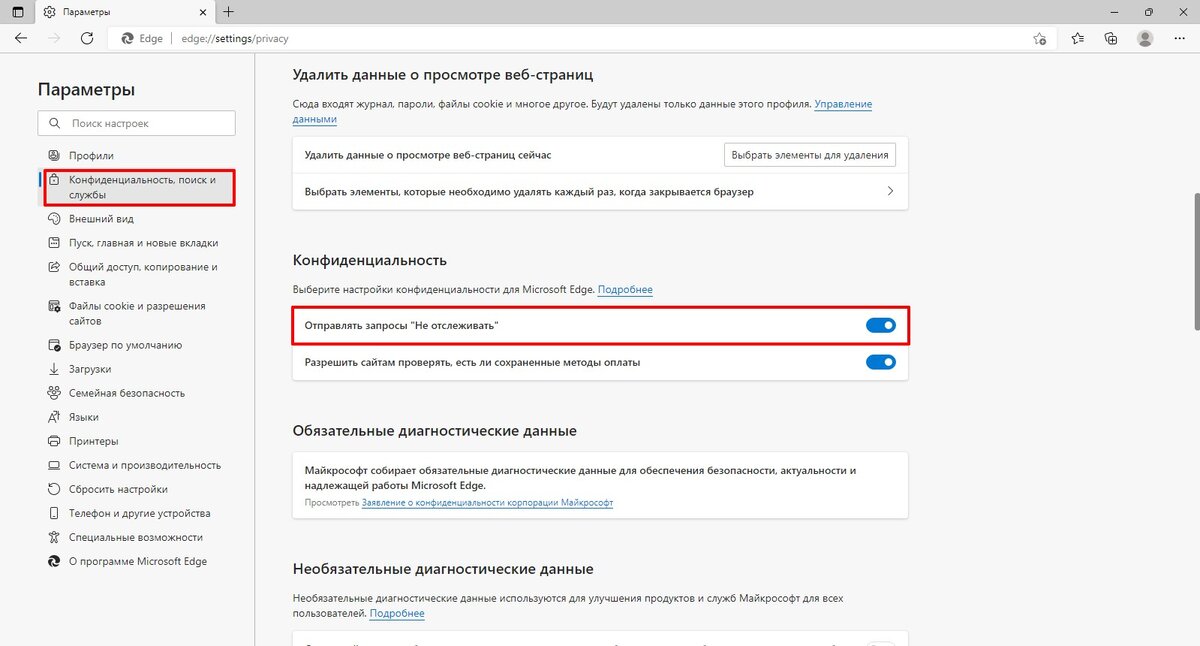The width and height of the screenshot is (1200, 646).
Task: Click "Выбрать элементы для удаления" button
Action: (x=809, y=155)
